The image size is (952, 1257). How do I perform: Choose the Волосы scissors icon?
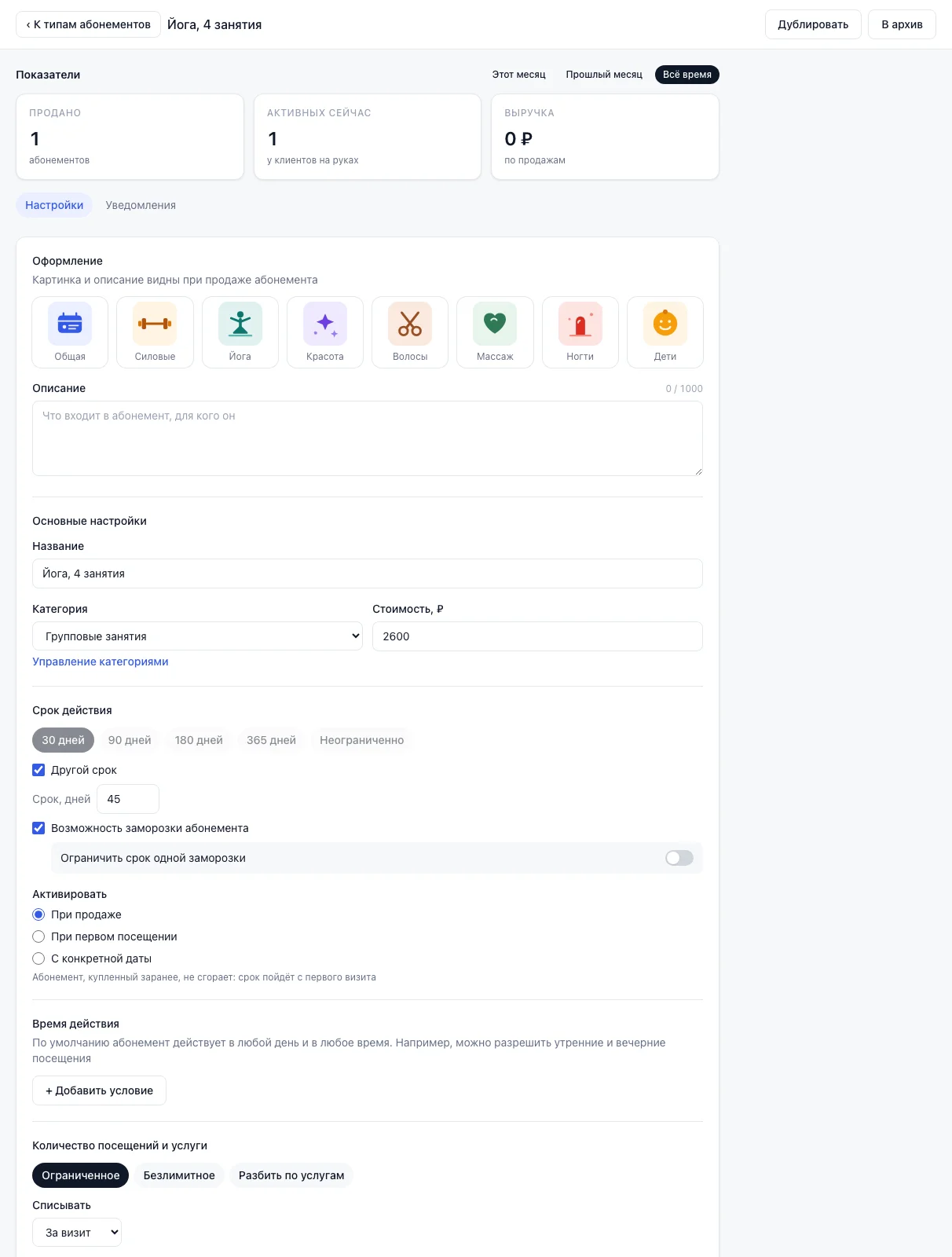pos(410,332)
